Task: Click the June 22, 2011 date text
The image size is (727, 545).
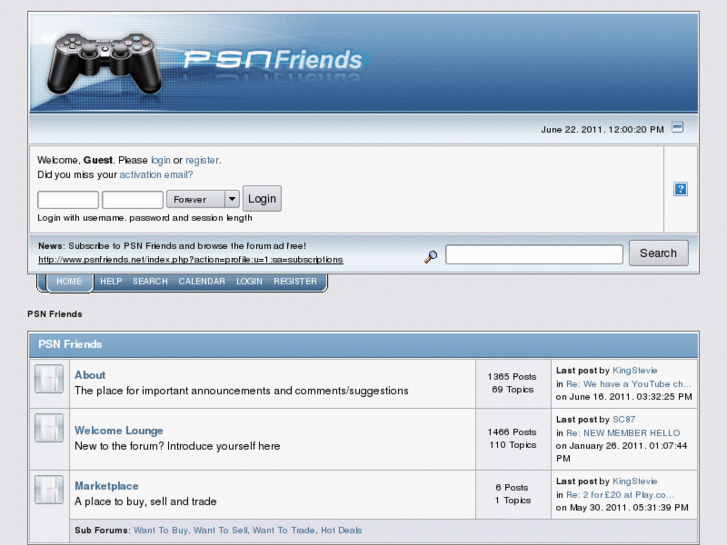Action: (602, 129)
